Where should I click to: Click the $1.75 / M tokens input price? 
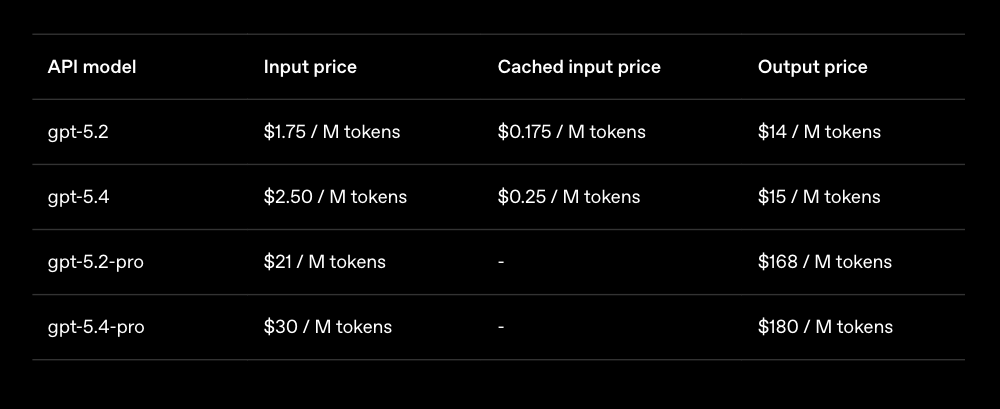coord(333,132)
